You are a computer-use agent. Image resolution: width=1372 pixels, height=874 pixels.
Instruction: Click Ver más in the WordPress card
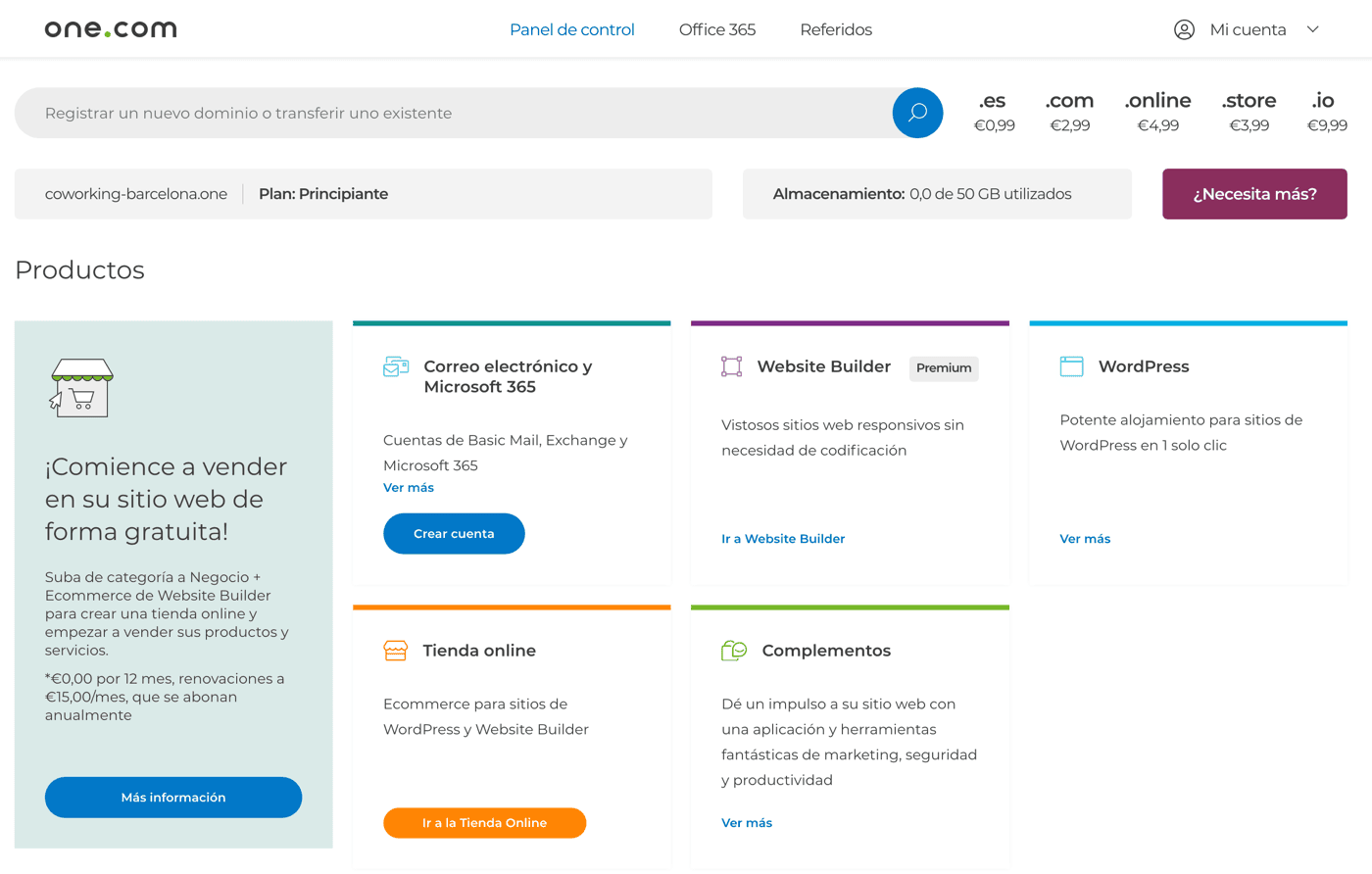tap(1085, 539)
